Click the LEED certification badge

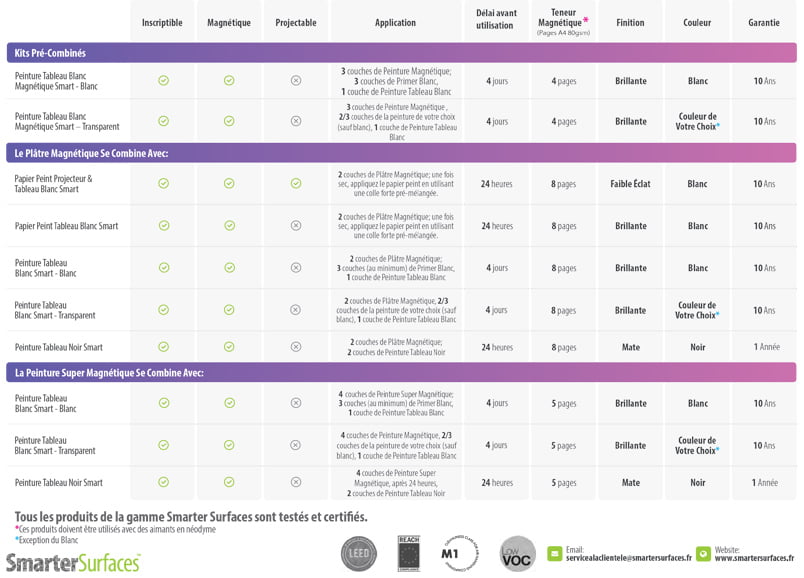(x=359, y=552)
